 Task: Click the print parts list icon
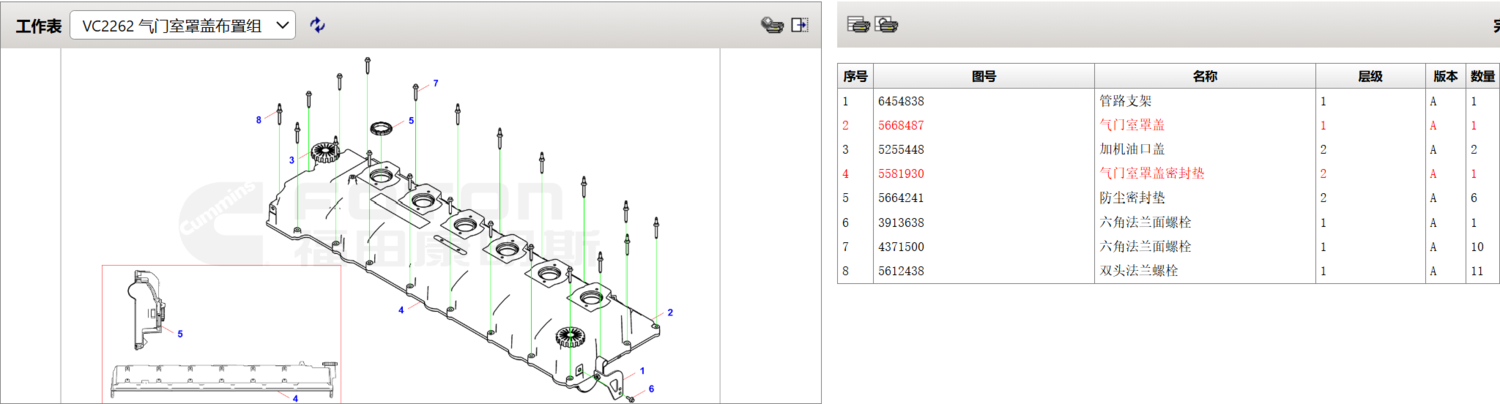coord(858,25)
